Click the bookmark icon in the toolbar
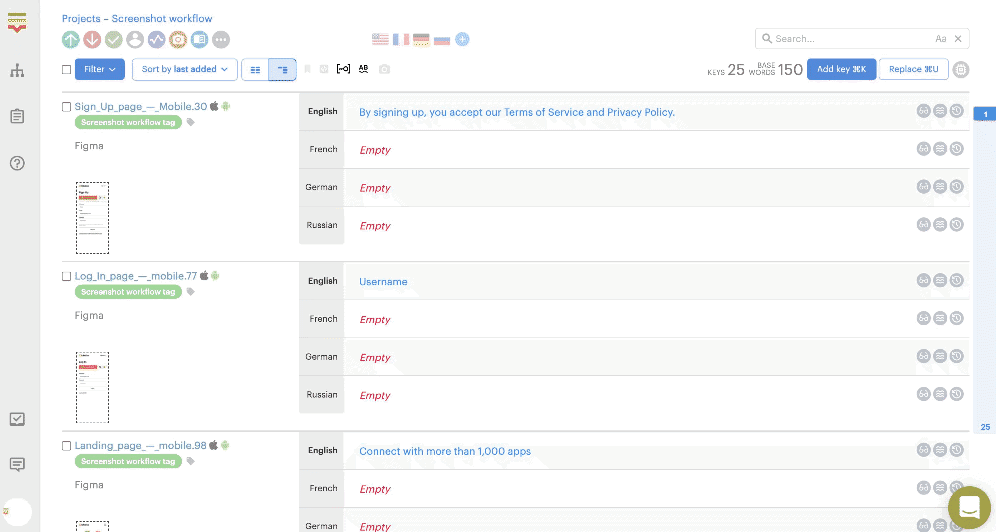The width and height of the screenshot is (996, 532). [x=307, y=69]
